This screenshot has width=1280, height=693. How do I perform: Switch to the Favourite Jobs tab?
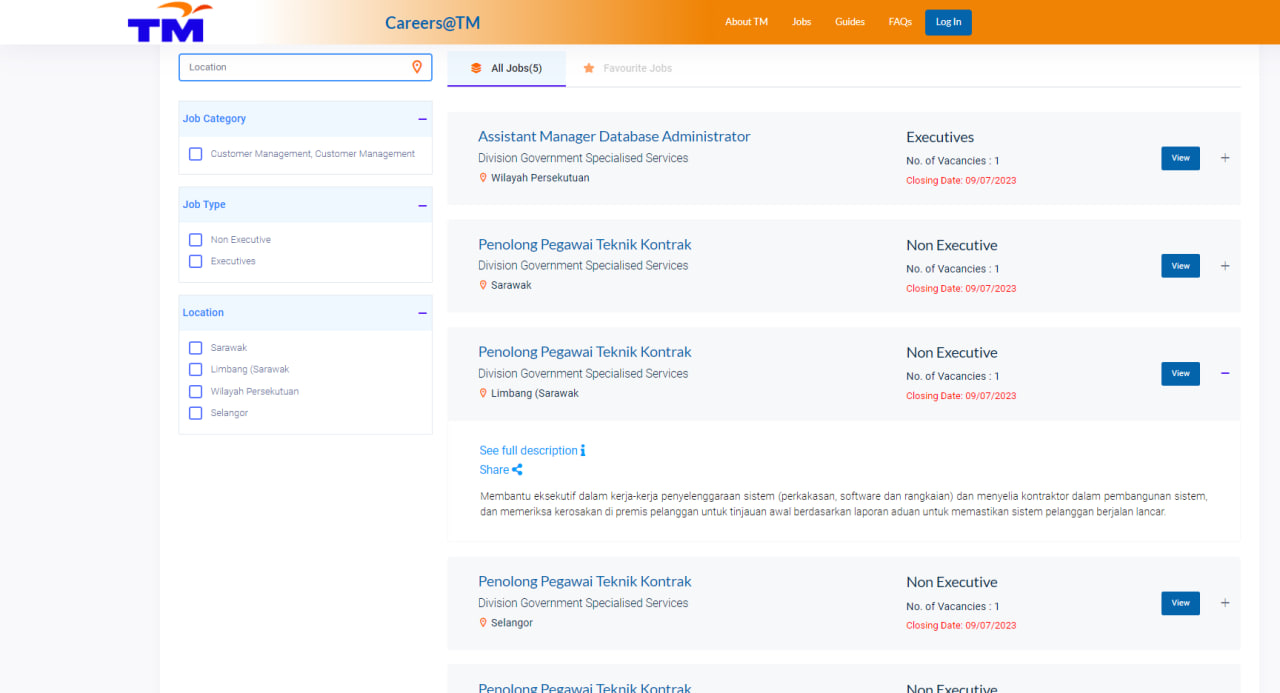628,68
